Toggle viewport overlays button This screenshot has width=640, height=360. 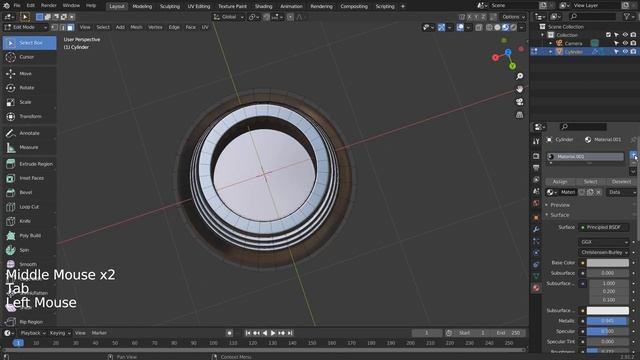(460, 27)
